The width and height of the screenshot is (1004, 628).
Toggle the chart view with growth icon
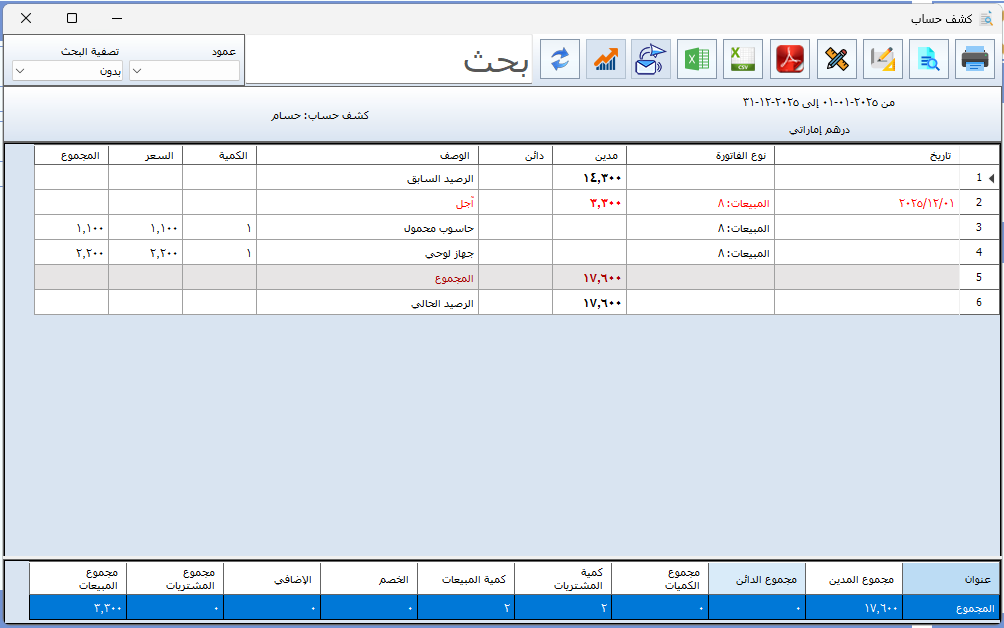tap(605, 59)
